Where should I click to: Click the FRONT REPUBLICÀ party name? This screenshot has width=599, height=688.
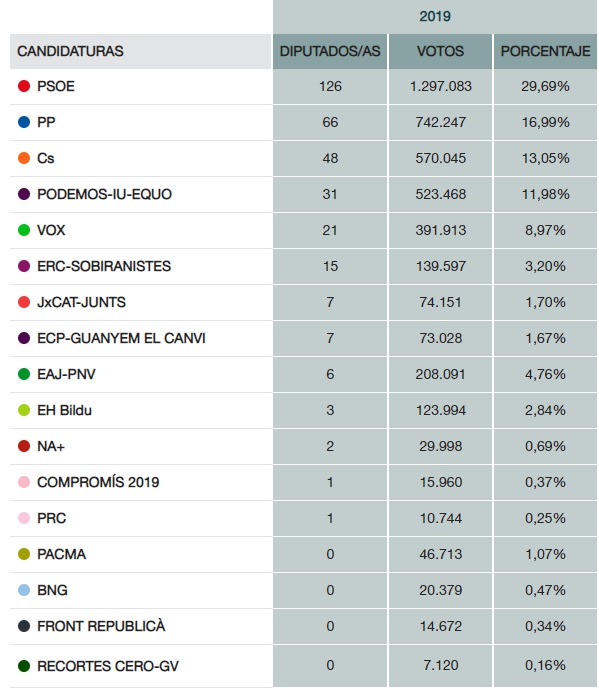click(101, 626)
